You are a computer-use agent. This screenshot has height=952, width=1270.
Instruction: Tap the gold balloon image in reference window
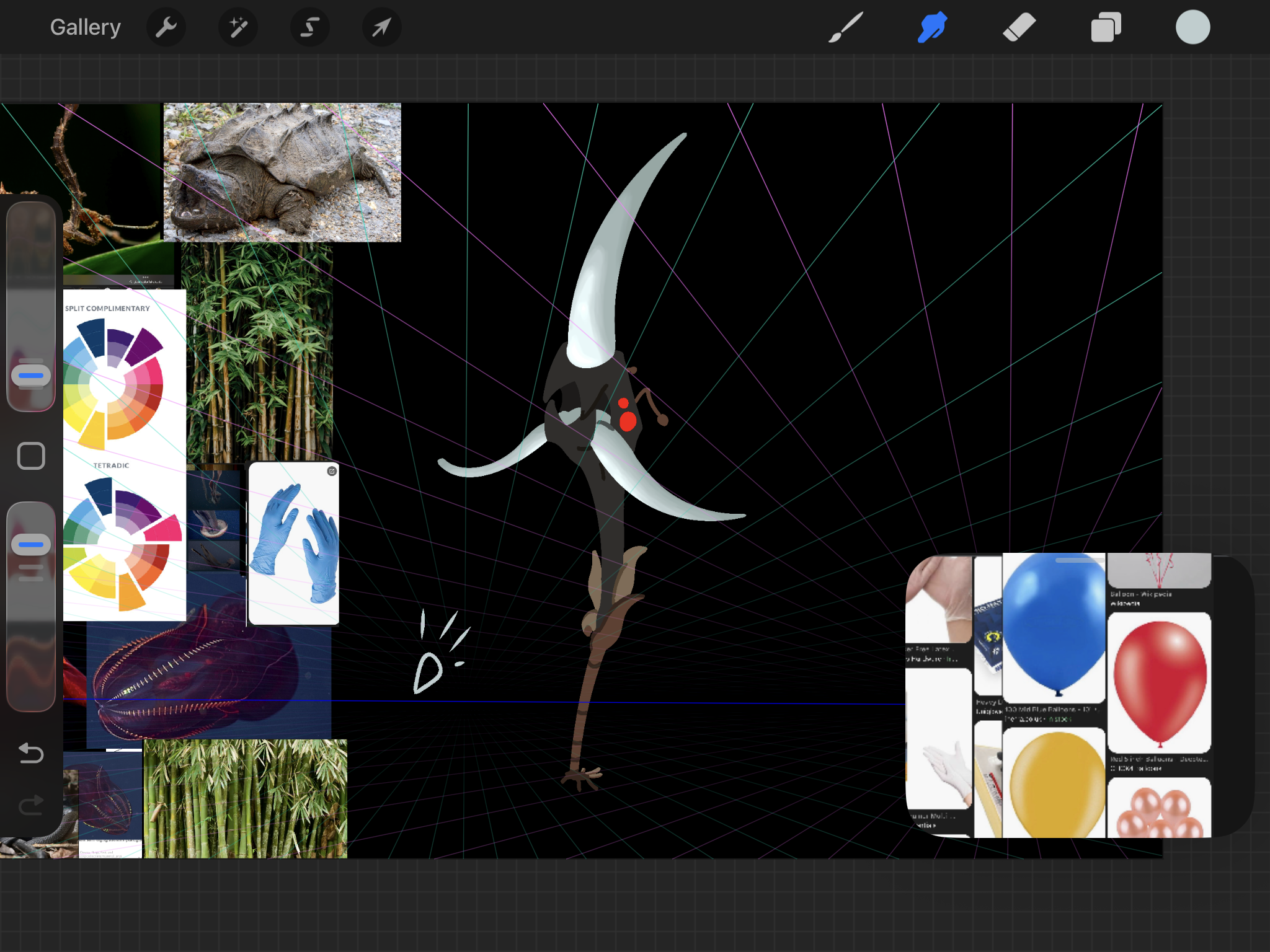coord(1054,783)
